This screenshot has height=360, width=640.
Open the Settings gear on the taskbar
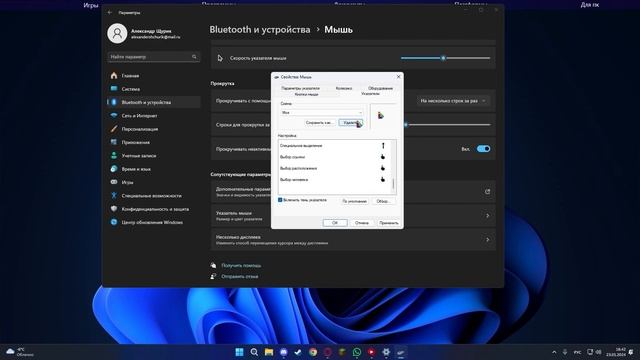coord(386,352)
